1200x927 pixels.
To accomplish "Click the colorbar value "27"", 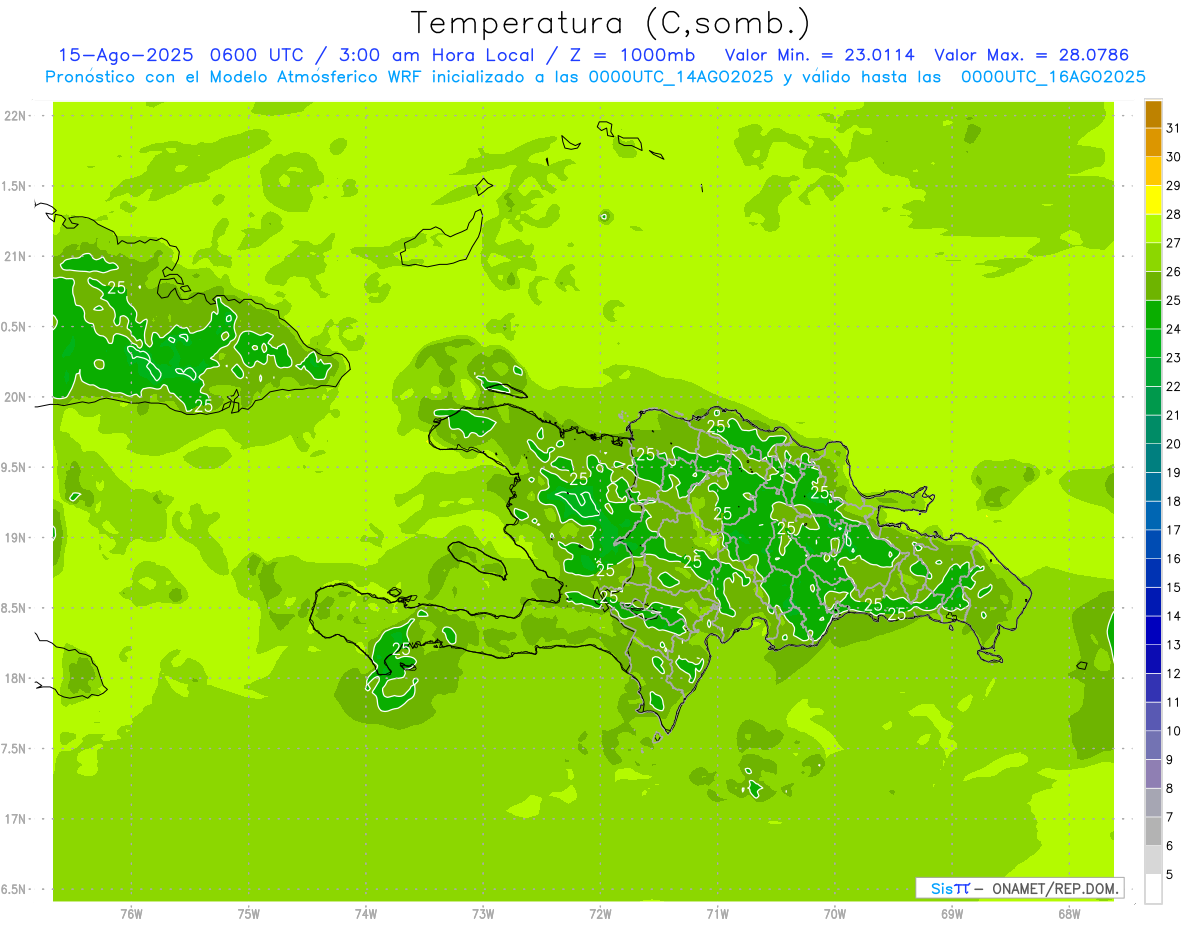I will coord(1173,243).
